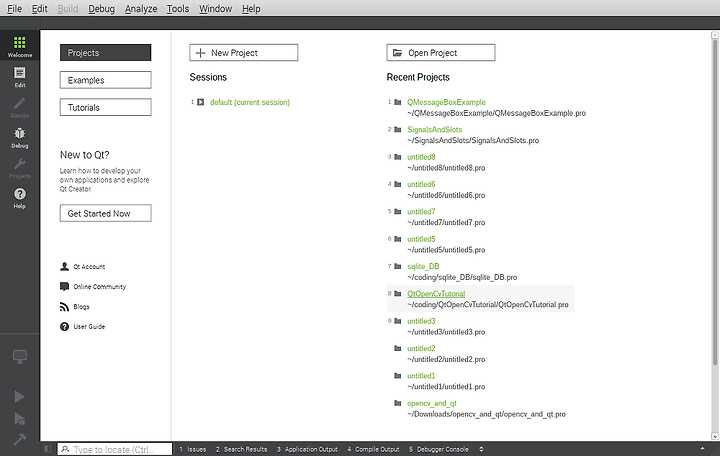Click folder icon beside untitled8
720x456 pixels.
point(398,157)
